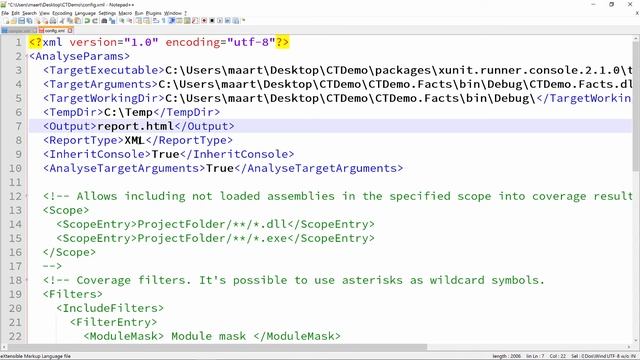Toggle the Show All Characters icon
Viewport: 640px width, 360px height.
163,20
